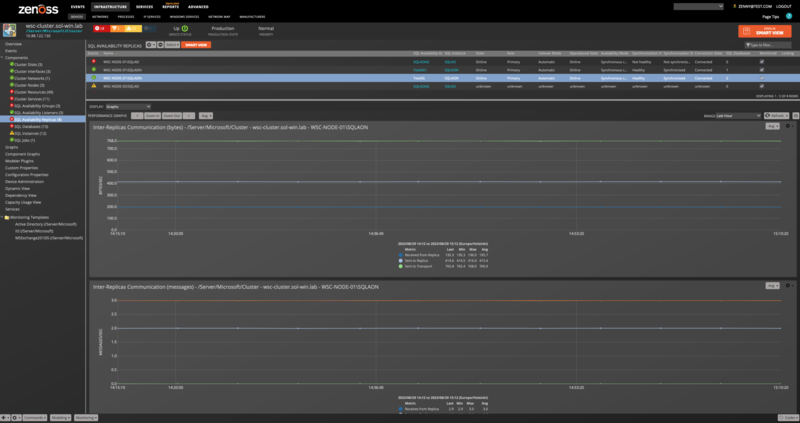Image resolution: width=800 pixels, height=423 pixels.
Task: Click SQLAOAG link in first row
Action: 421,62
